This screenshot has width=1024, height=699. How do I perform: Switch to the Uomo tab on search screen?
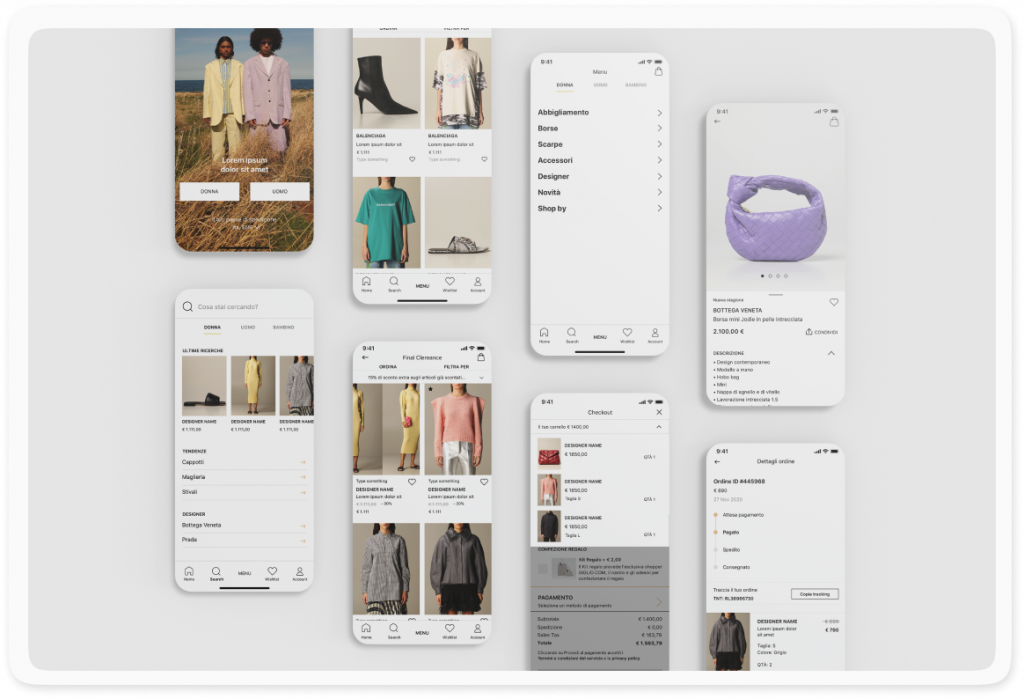[x=247, y=327]
